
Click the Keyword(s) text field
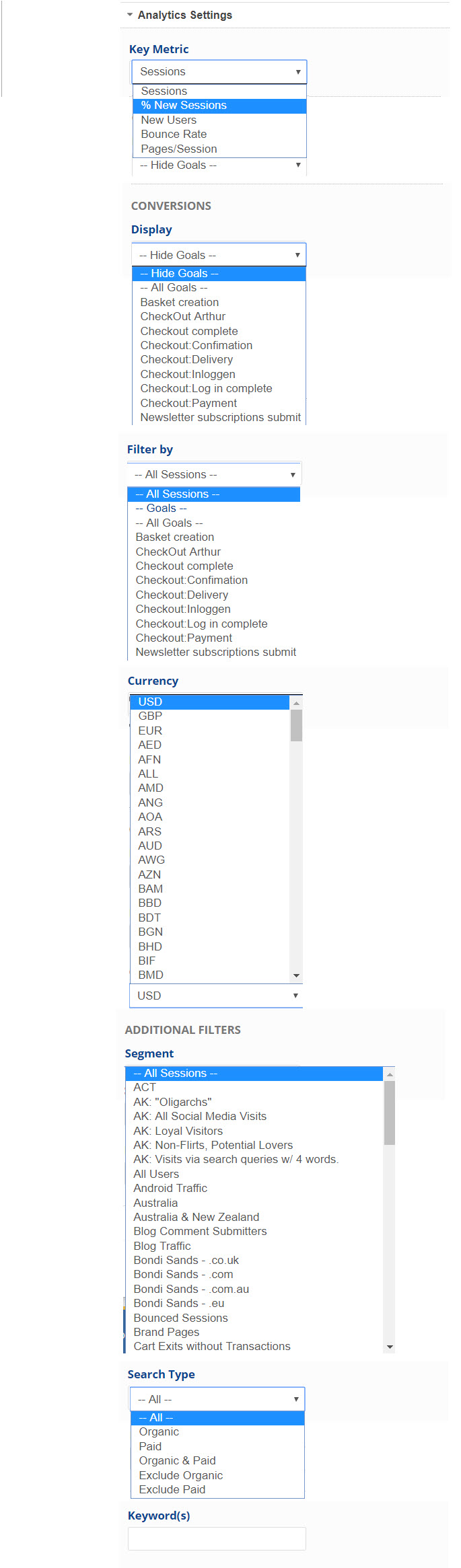[217, 1539]
